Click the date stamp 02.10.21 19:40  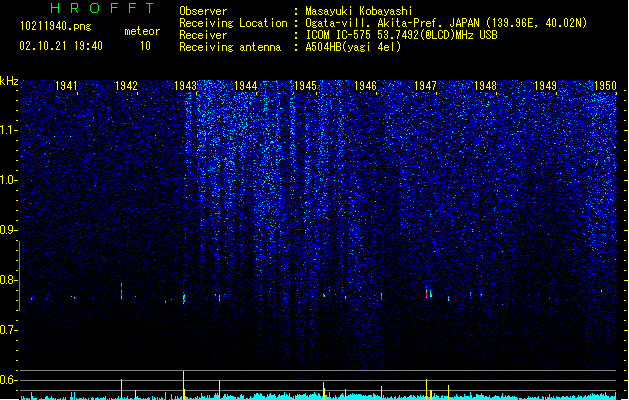tap(61, 46)
